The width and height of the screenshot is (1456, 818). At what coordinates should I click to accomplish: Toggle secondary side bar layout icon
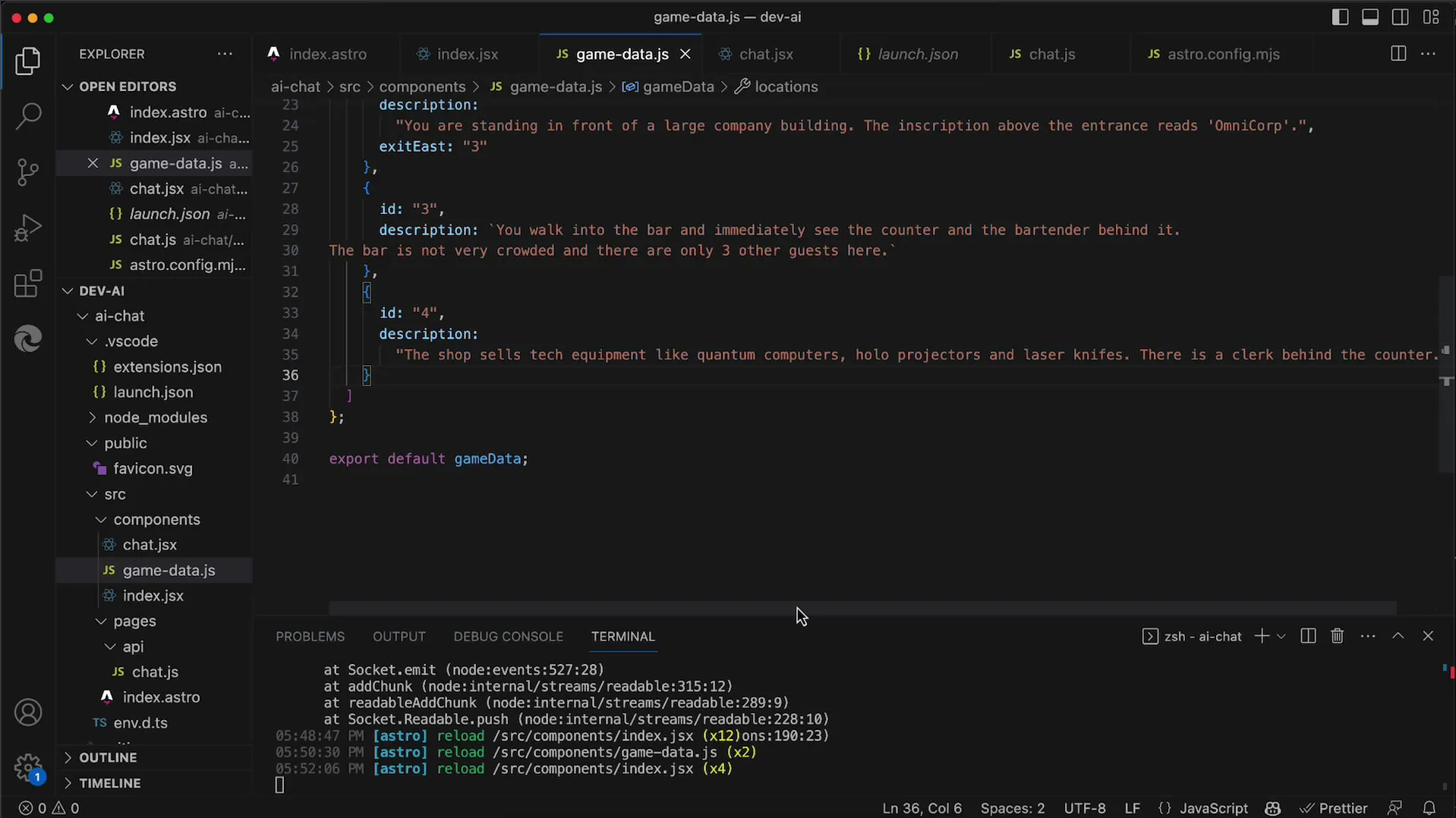point(1401,17)
